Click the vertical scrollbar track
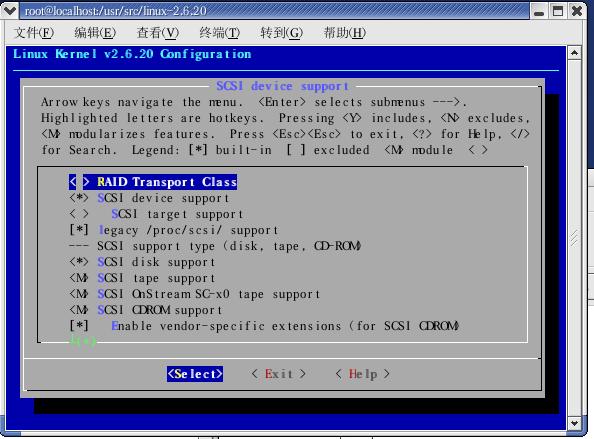 pos(574,238)
